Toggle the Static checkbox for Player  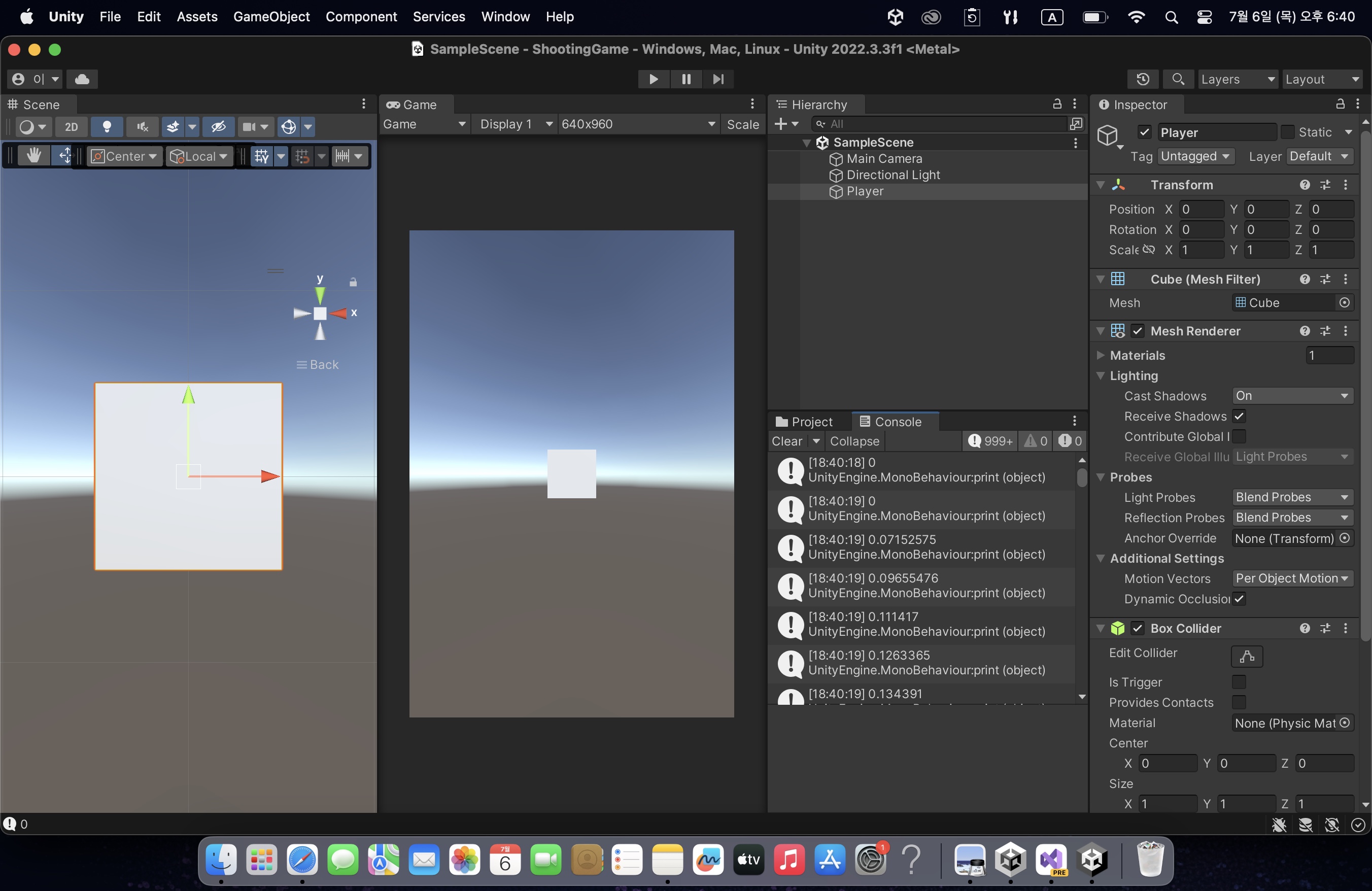(x=1287, y=132)
